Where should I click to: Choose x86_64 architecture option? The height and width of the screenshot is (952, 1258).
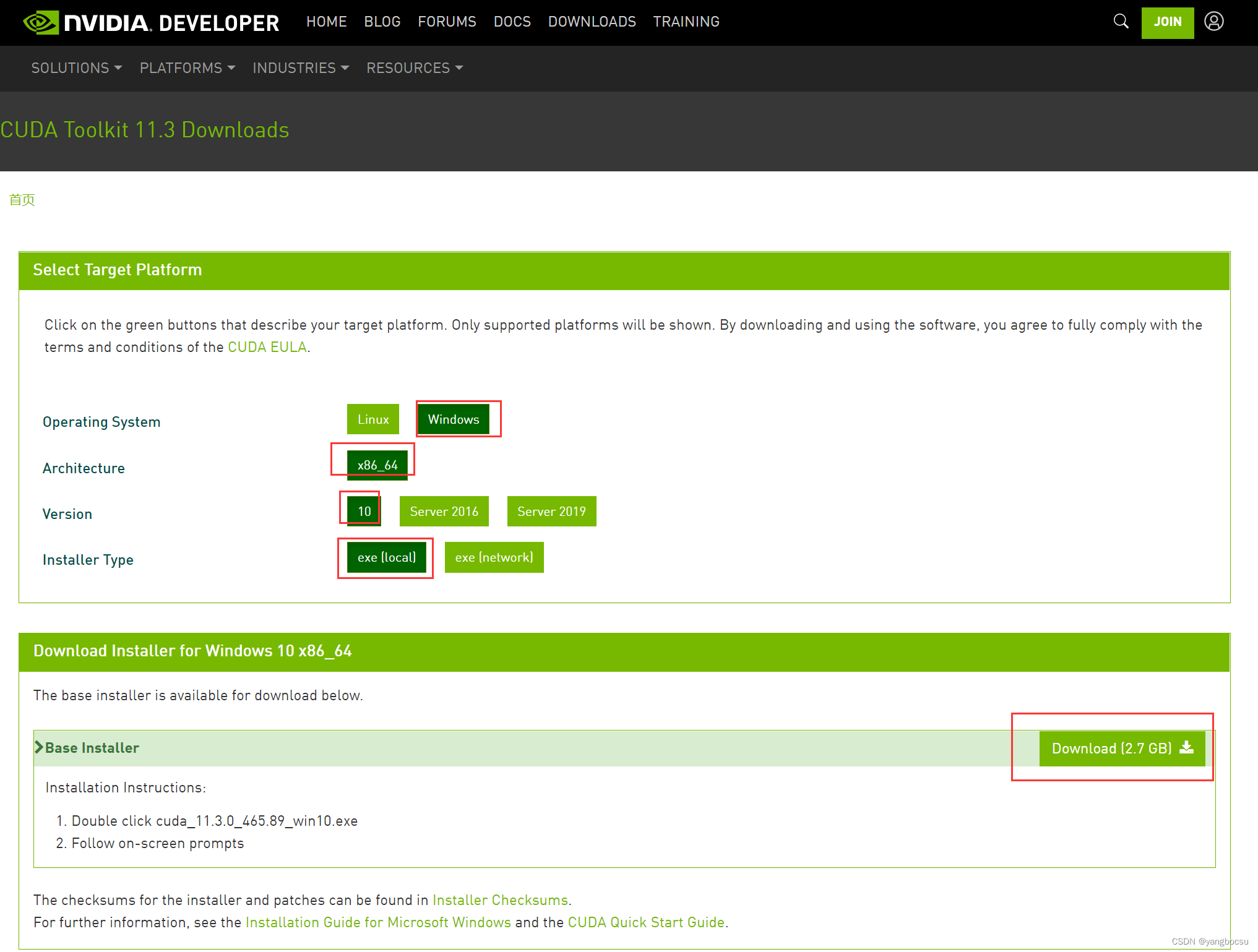377,465
